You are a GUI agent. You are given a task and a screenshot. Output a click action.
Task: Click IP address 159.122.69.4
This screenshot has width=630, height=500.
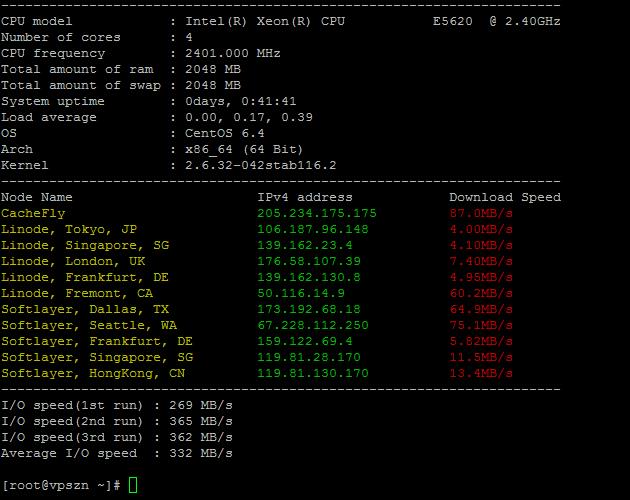pos(305,342)
